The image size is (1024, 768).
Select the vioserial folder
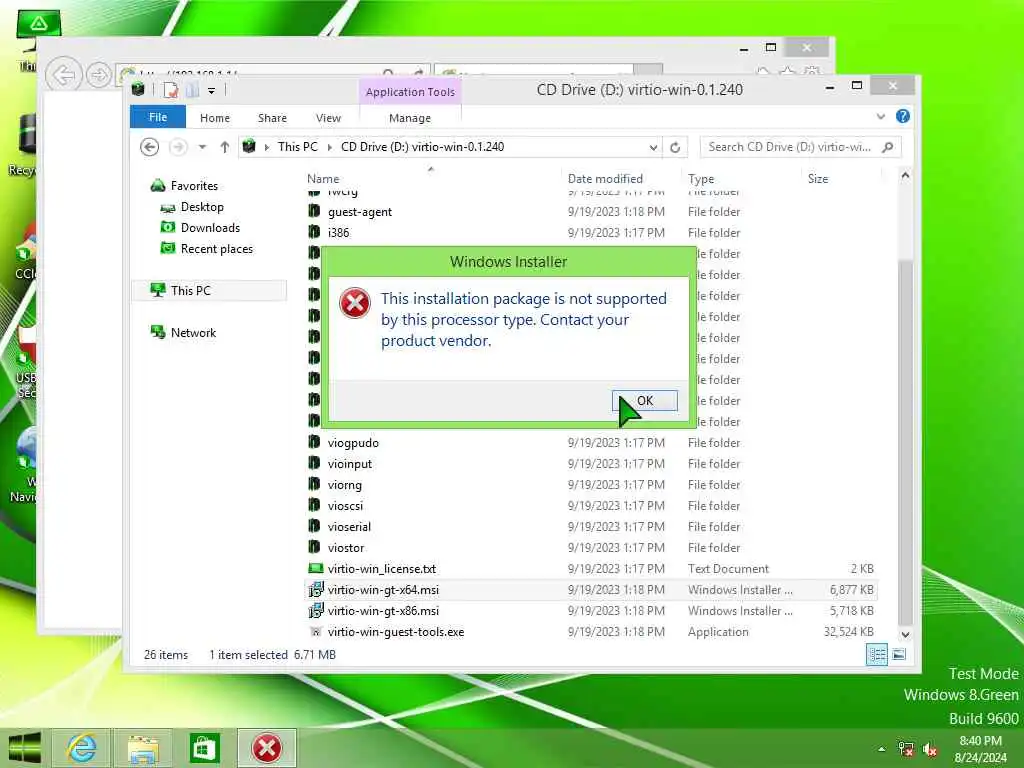[x=349, y=526]
